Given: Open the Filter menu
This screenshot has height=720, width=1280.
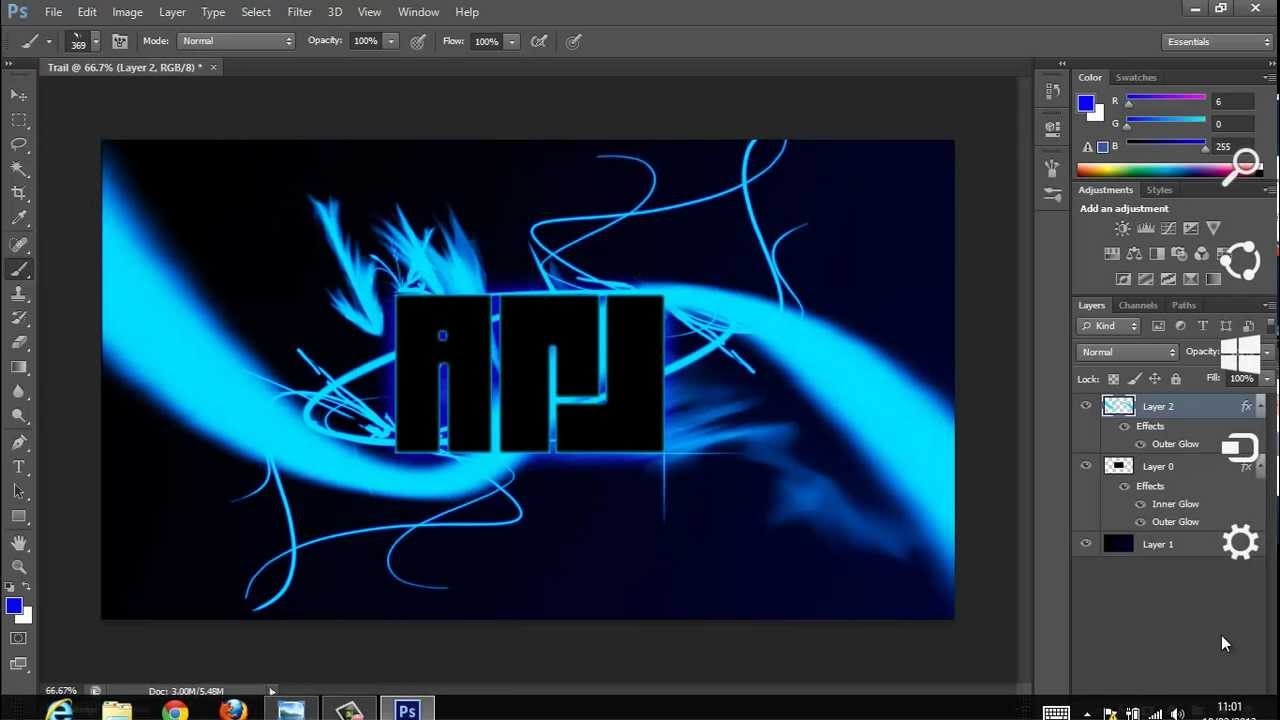Looking at the screenshot, I should (x=299, y=12).
